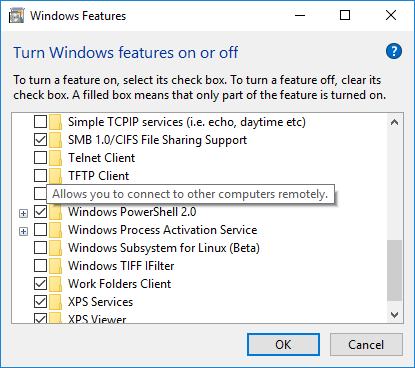Click the Cancel button

tap(366, 345)
